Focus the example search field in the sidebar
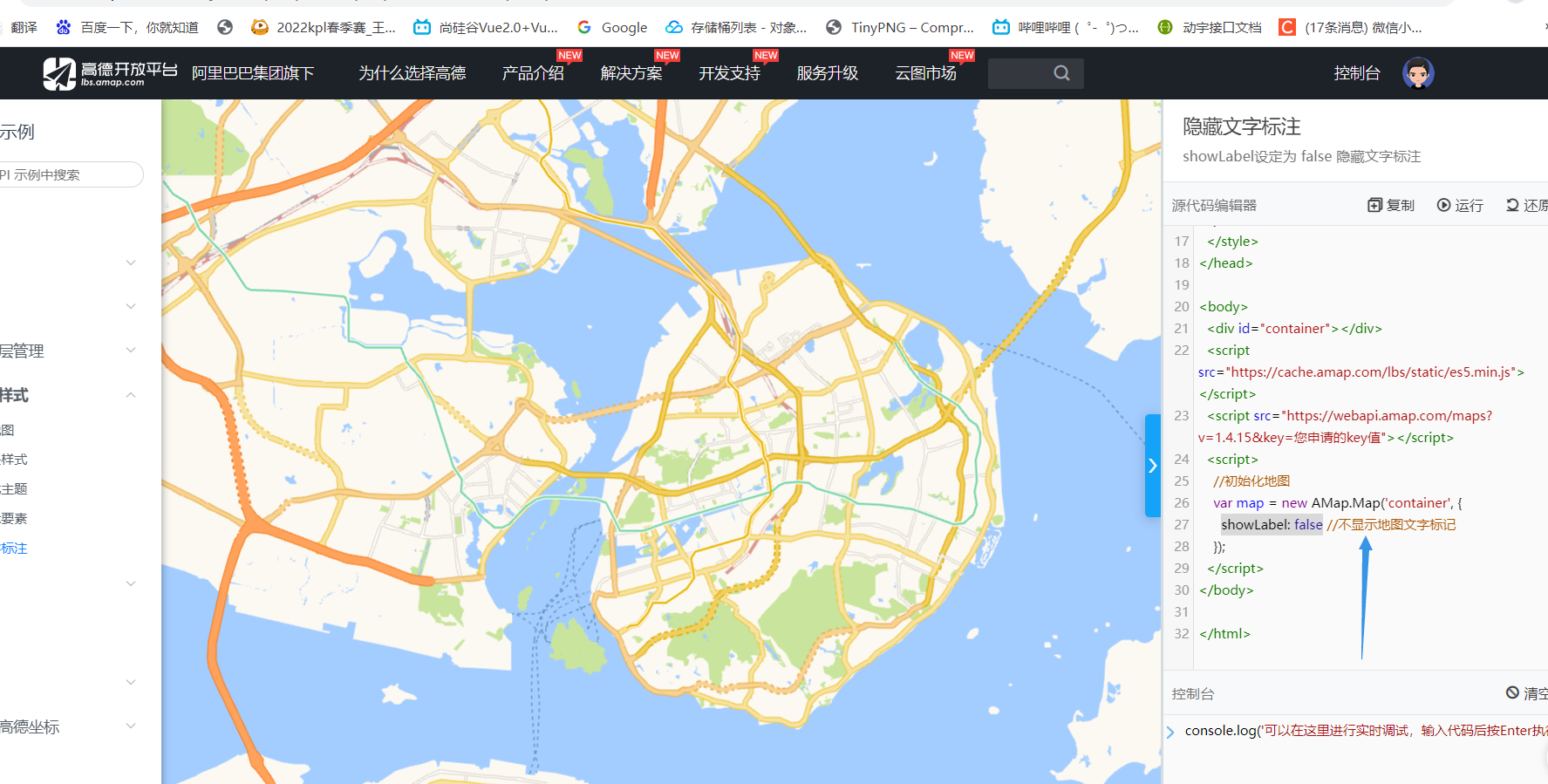 [x=70, y=174]
